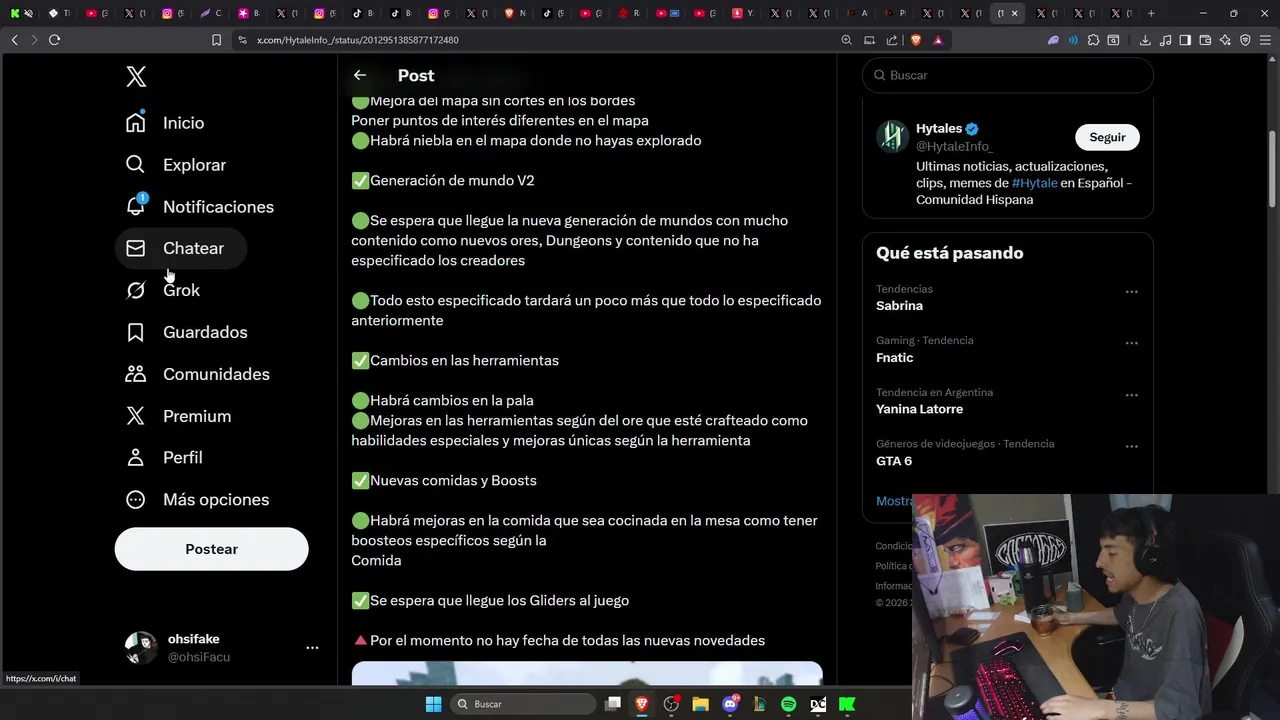Open Guardados bookmarks section
1280x720 pixels.
point(186,332)
